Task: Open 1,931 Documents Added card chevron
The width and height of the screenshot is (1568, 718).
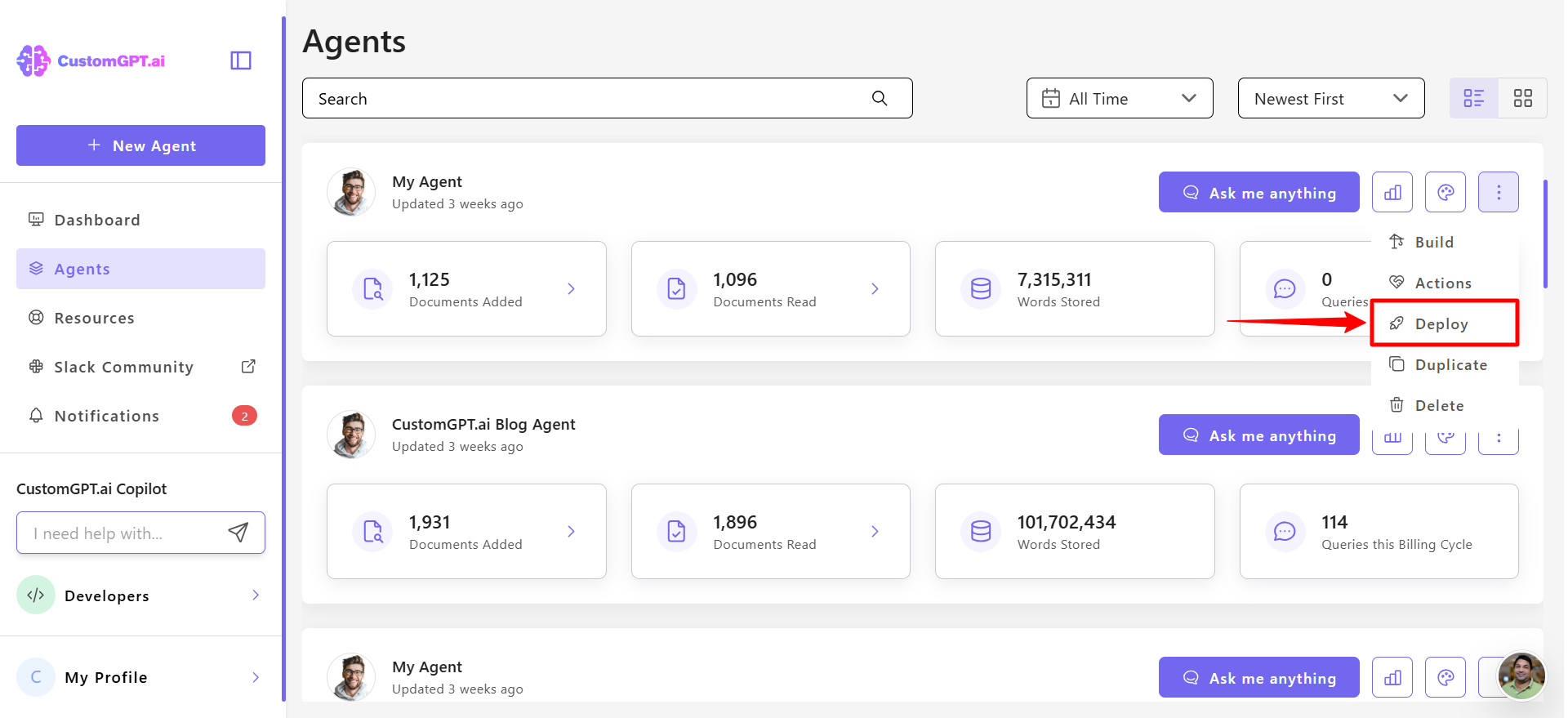Action: [571, 531]
